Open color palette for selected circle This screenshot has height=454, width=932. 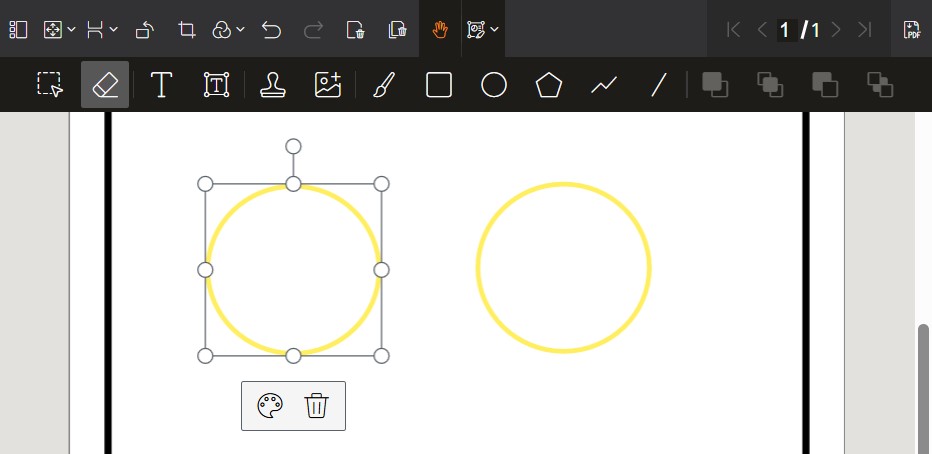point(270,406)
